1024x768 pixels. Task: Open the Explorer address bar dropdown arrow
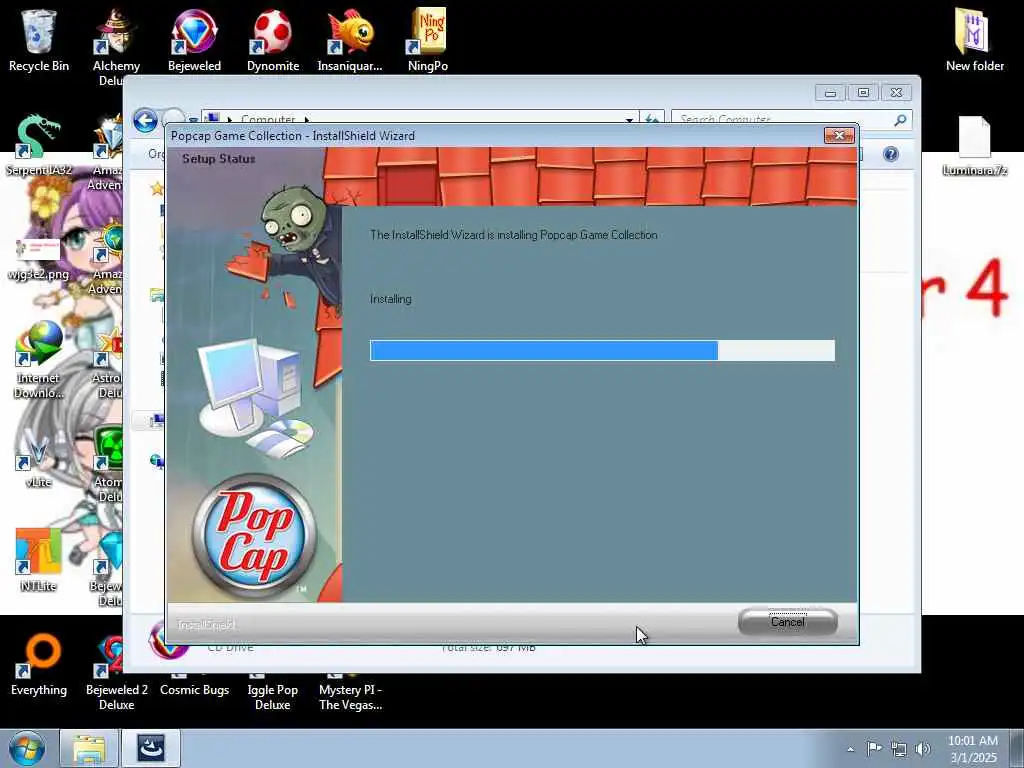click(629, 120)
